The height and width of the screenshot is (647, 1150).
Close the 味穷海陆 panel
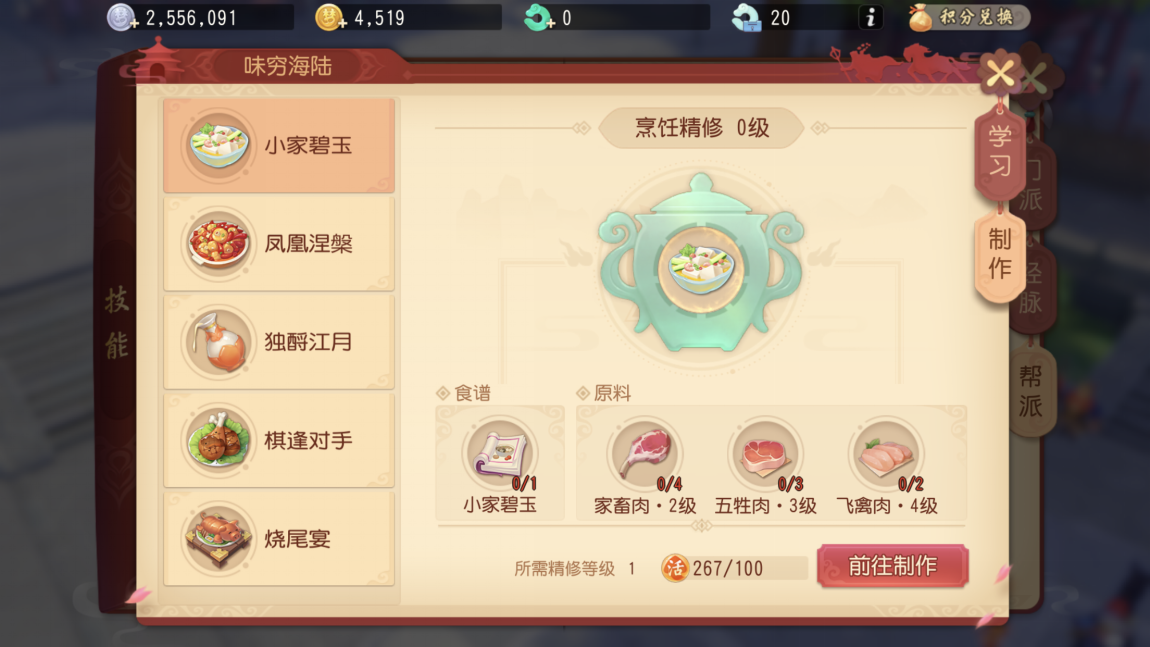click(1000, 74)
